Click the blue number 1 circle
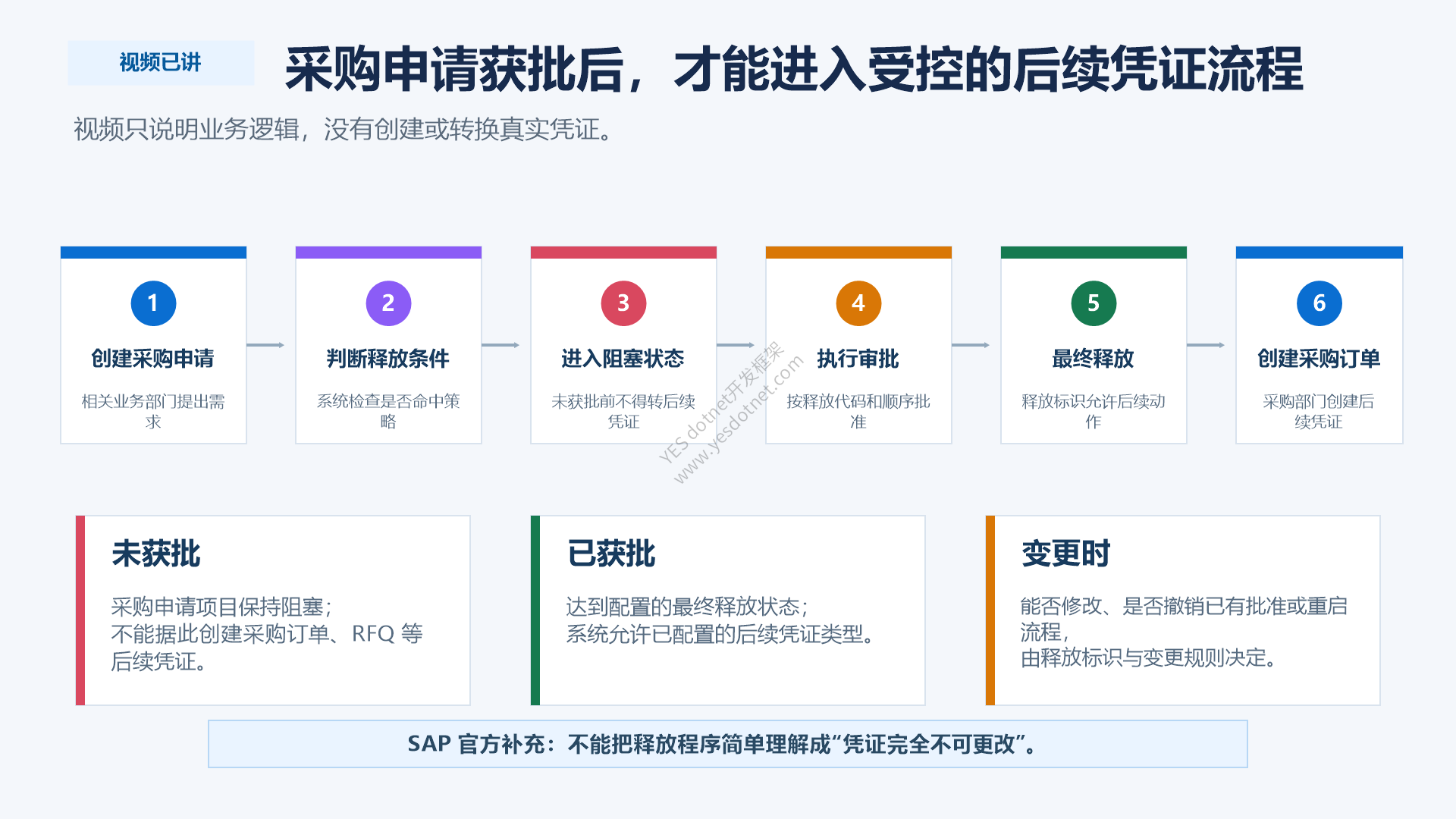Image resolution: width=1456 pixels, height=819 pixels. coord(153,303)
